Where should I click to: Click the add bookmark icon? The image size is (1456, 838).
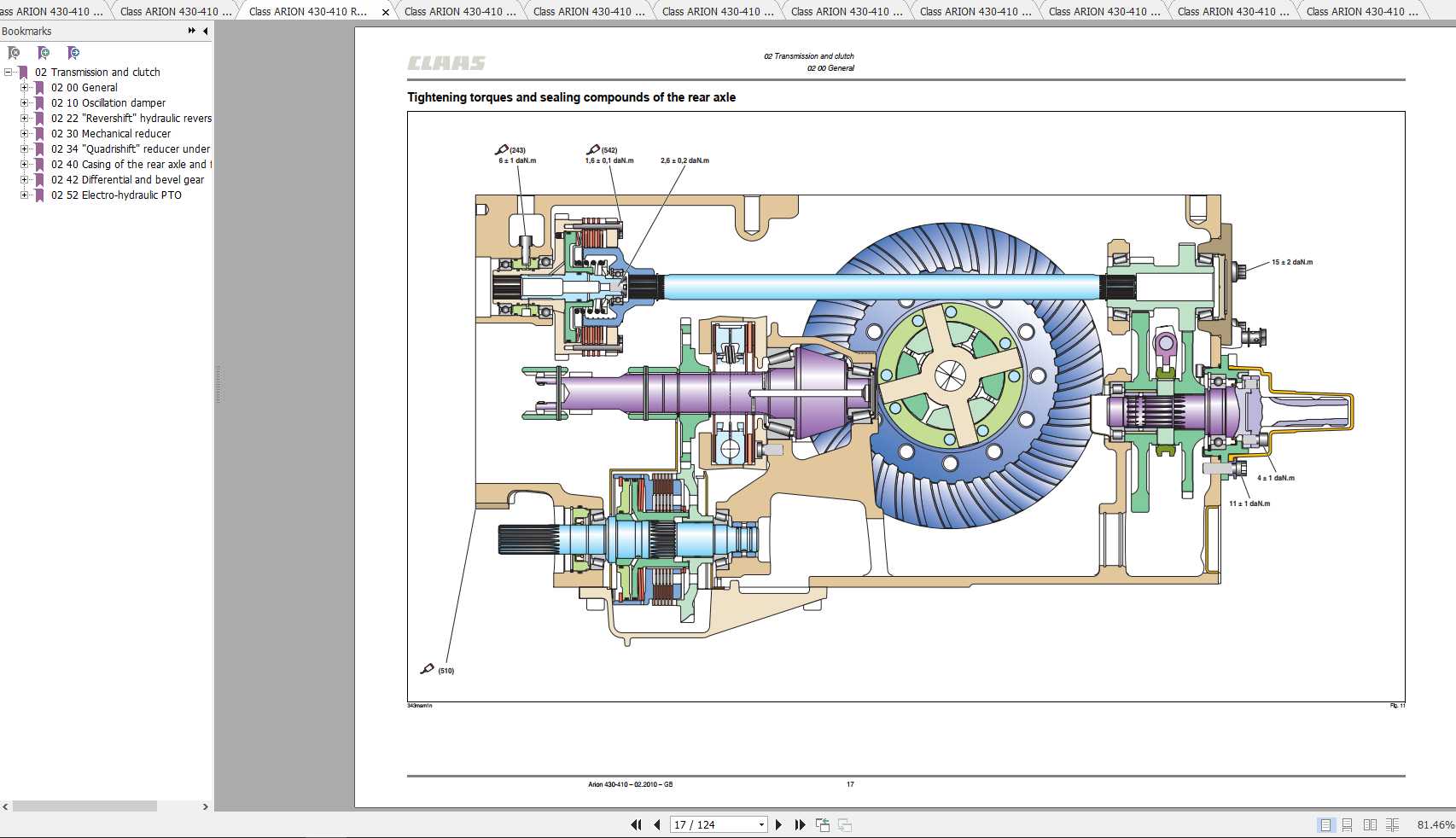[x=44, y=53]
